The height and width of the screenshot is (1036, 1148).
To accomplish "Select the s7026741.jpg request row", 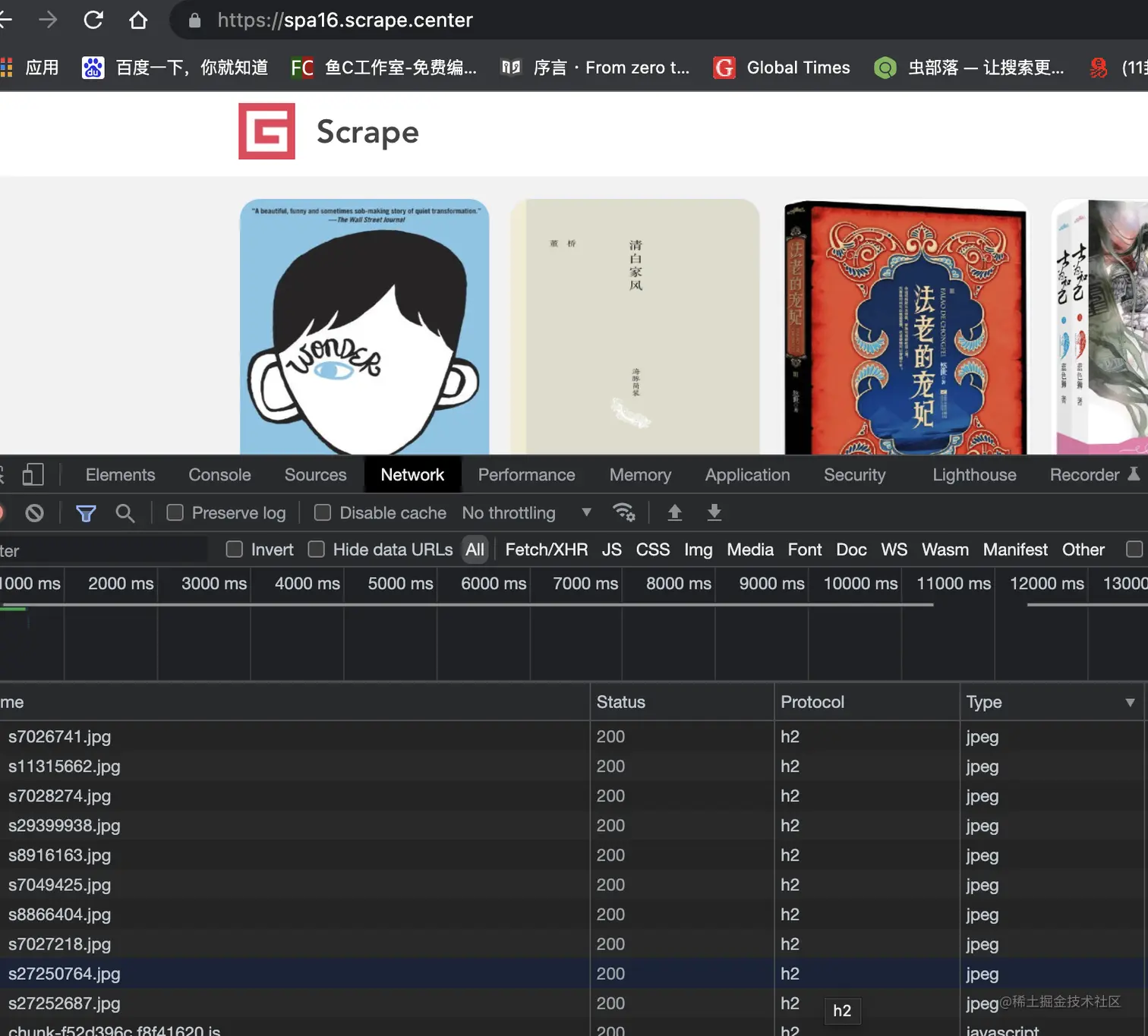I will click(60, 736).
